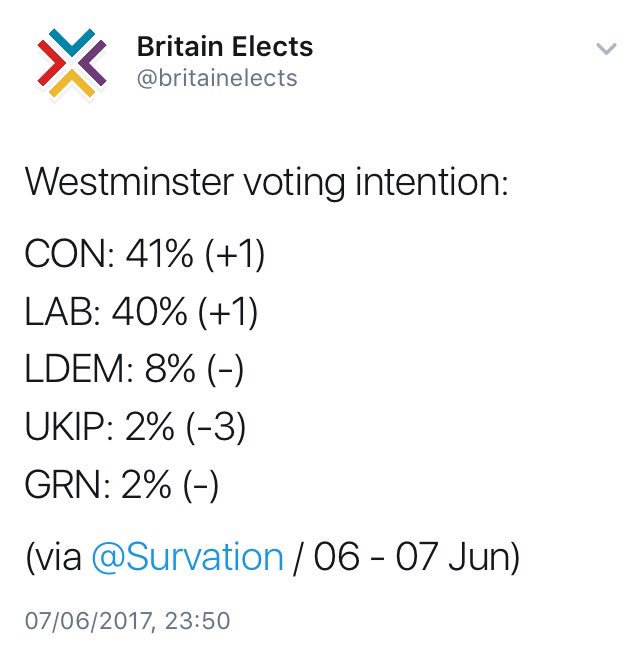This screenshot has width=640, height=653.
Task: Click the (-3) change beside UKIP
Action: pyautogui.click(x=214, y=429)
